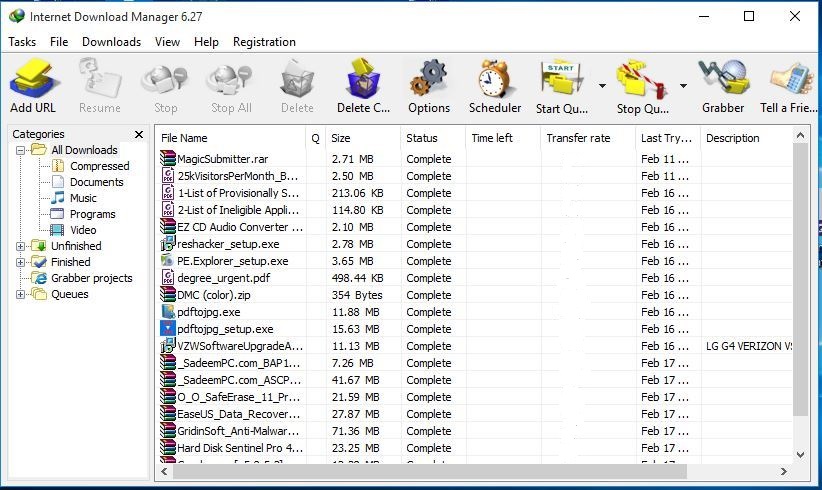Select the Hard Disk Sentinel Pro row
This screenshot has height=490, width=822.
click(474, 448)
